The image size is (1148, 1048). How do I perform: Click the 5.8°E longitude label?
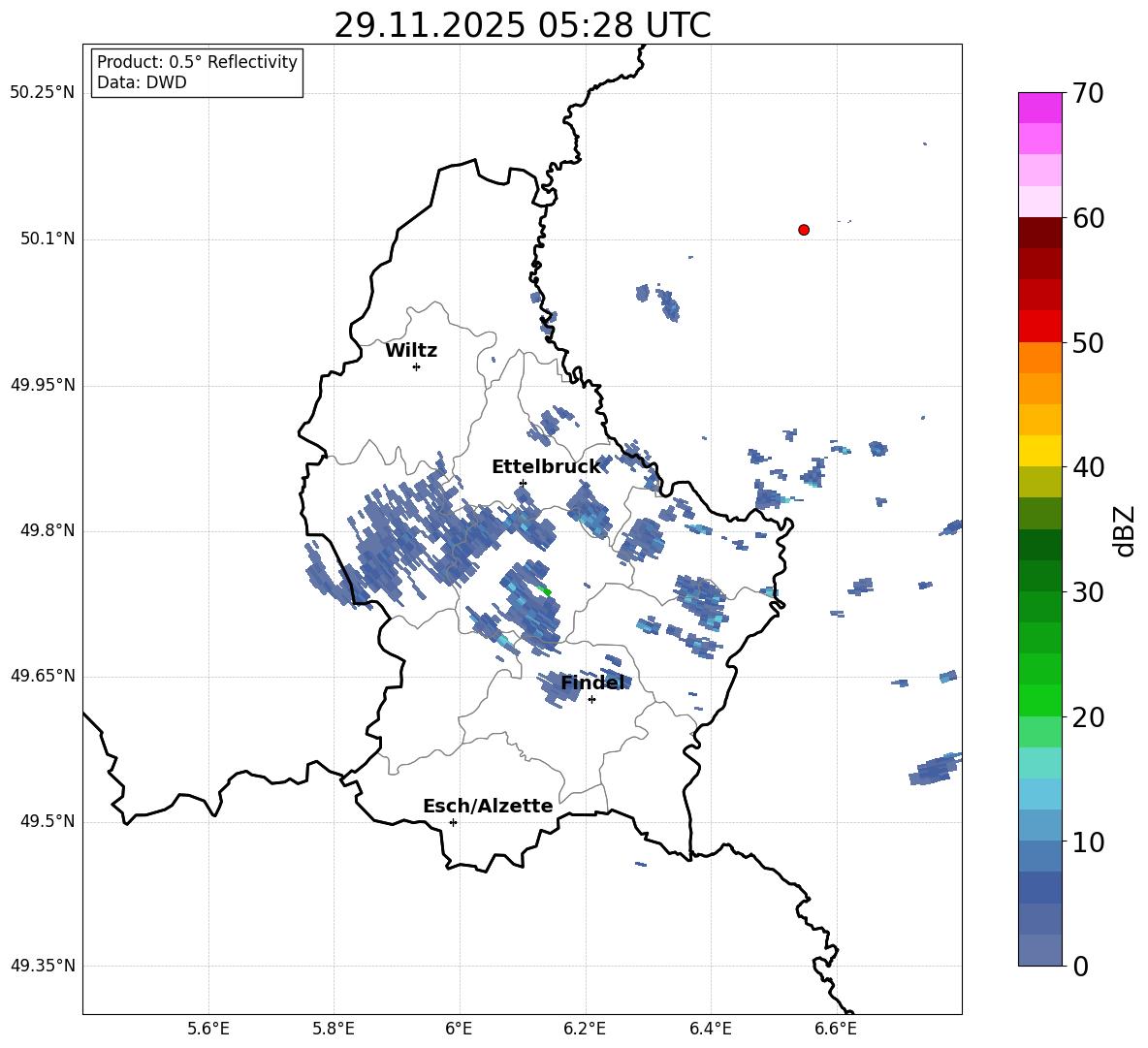tap(334, 1029)
